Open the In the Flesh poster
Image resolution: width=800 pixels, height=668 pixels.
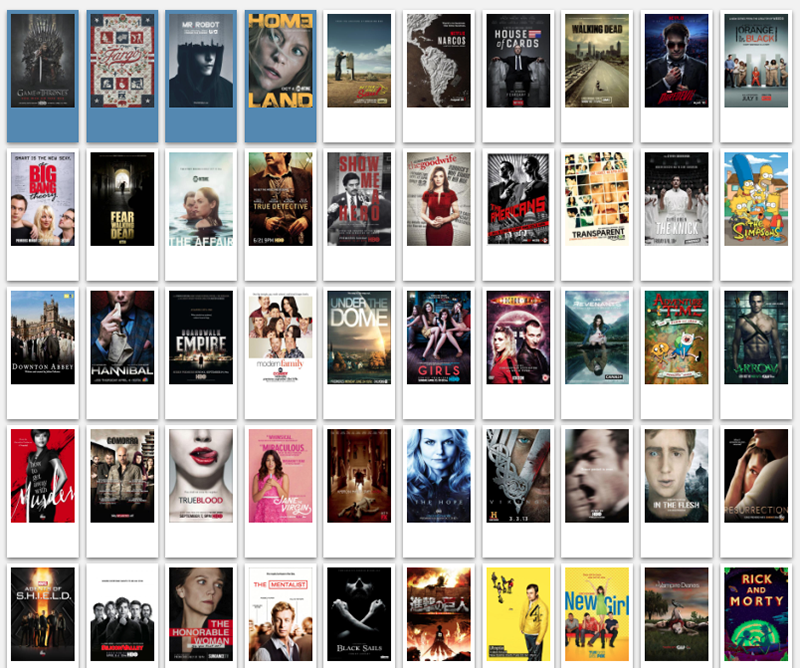point(677,476)
